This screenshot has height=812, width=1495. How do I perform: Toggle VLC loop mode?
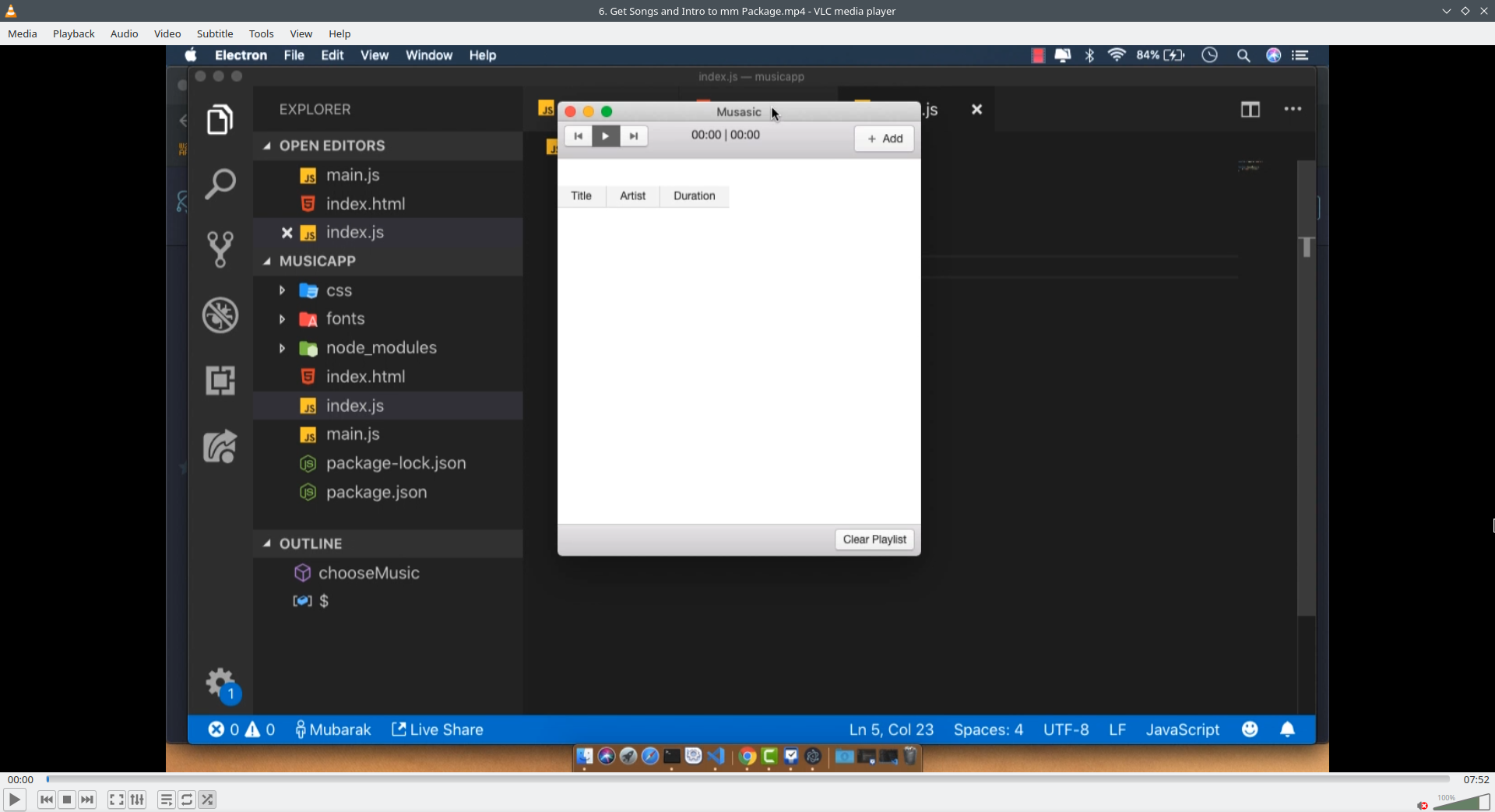[x=187, y=800]
